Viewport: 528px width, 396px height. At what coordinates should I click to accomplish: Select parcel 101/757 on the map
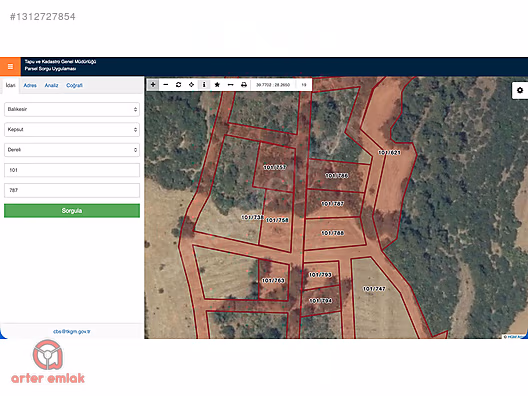(x=275, y=167)
